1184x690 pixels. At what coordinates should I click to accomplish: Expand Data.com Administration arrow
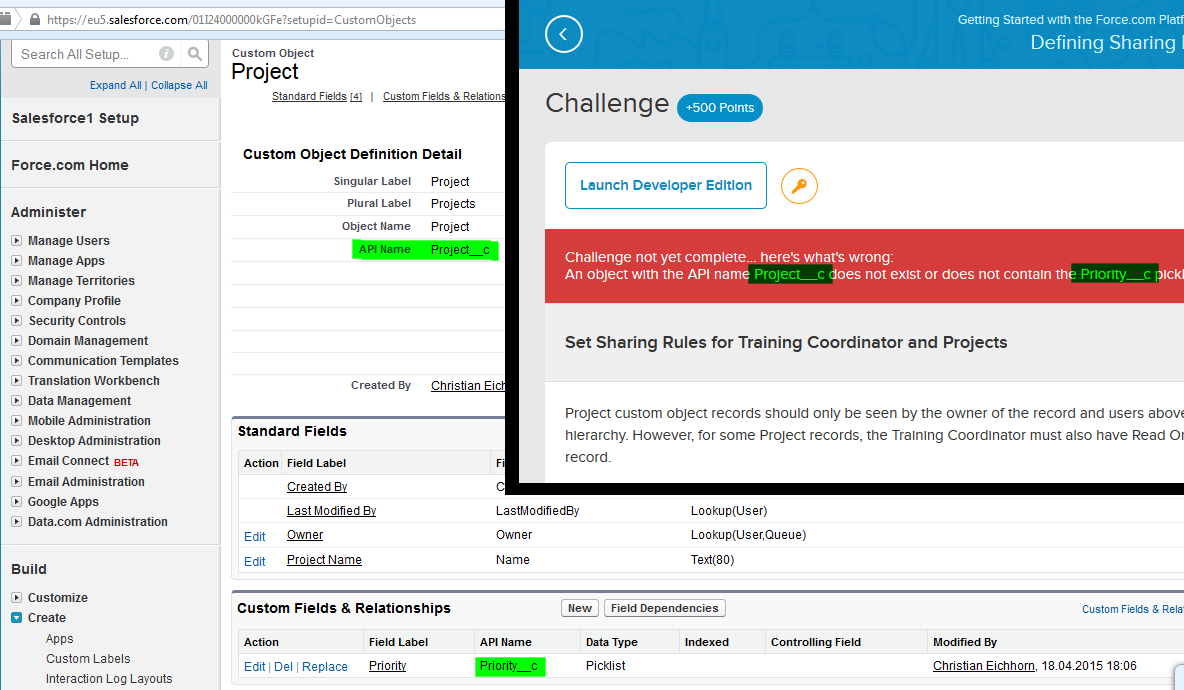tap(17, 522)
